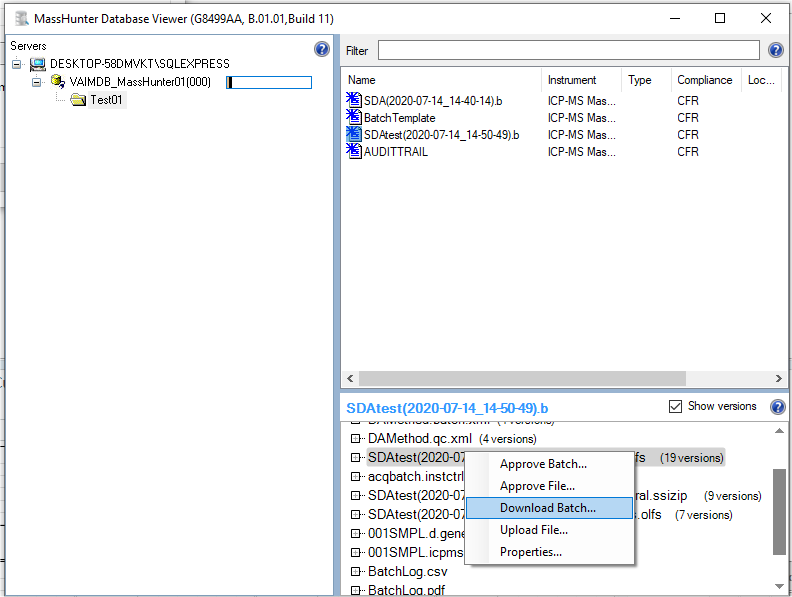Choose Approve Batch... from context menu

550,464
